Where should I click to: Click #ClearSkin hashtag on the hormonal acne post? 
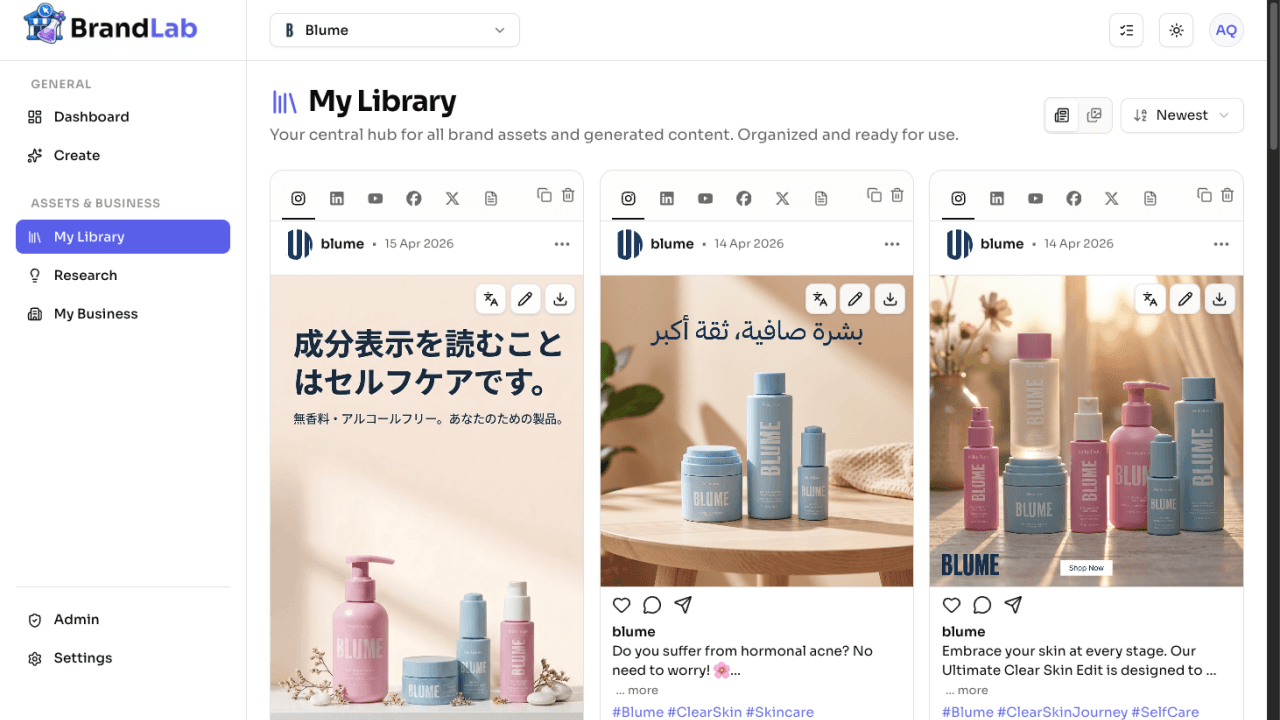click(x=705, y=712)
